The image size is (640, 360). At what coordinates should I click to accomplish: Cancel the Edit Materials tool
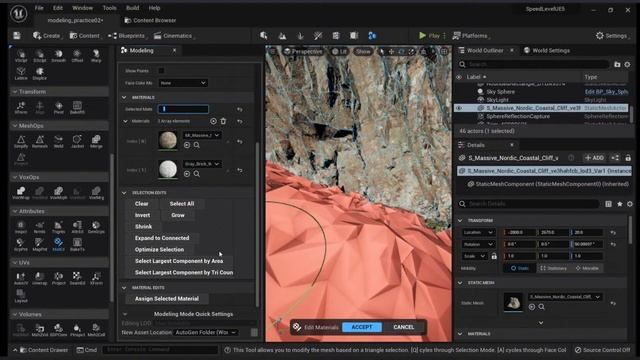coord(404,327)
